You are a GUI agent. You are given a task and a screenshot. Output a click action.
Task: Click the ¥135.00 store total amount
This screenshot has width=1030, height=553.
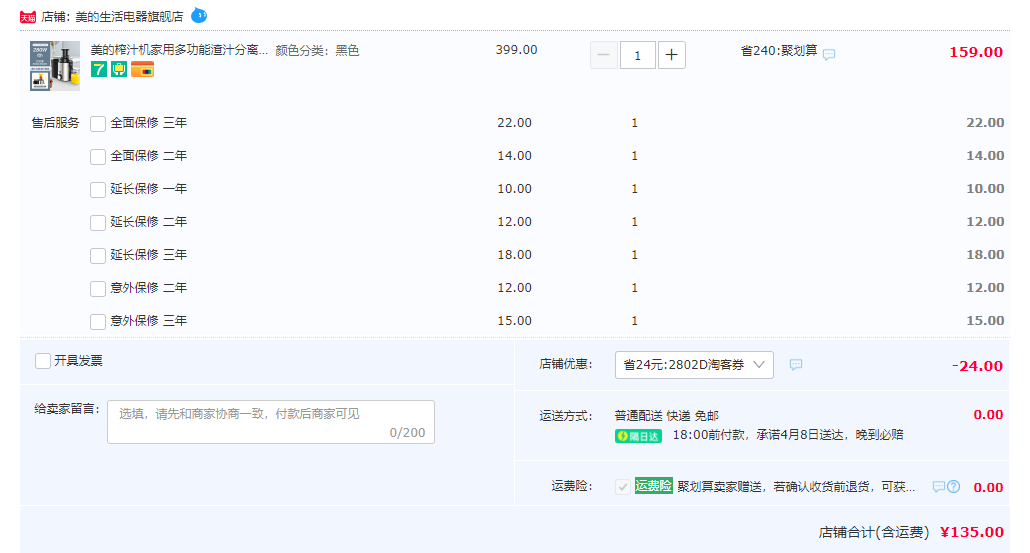972,532
